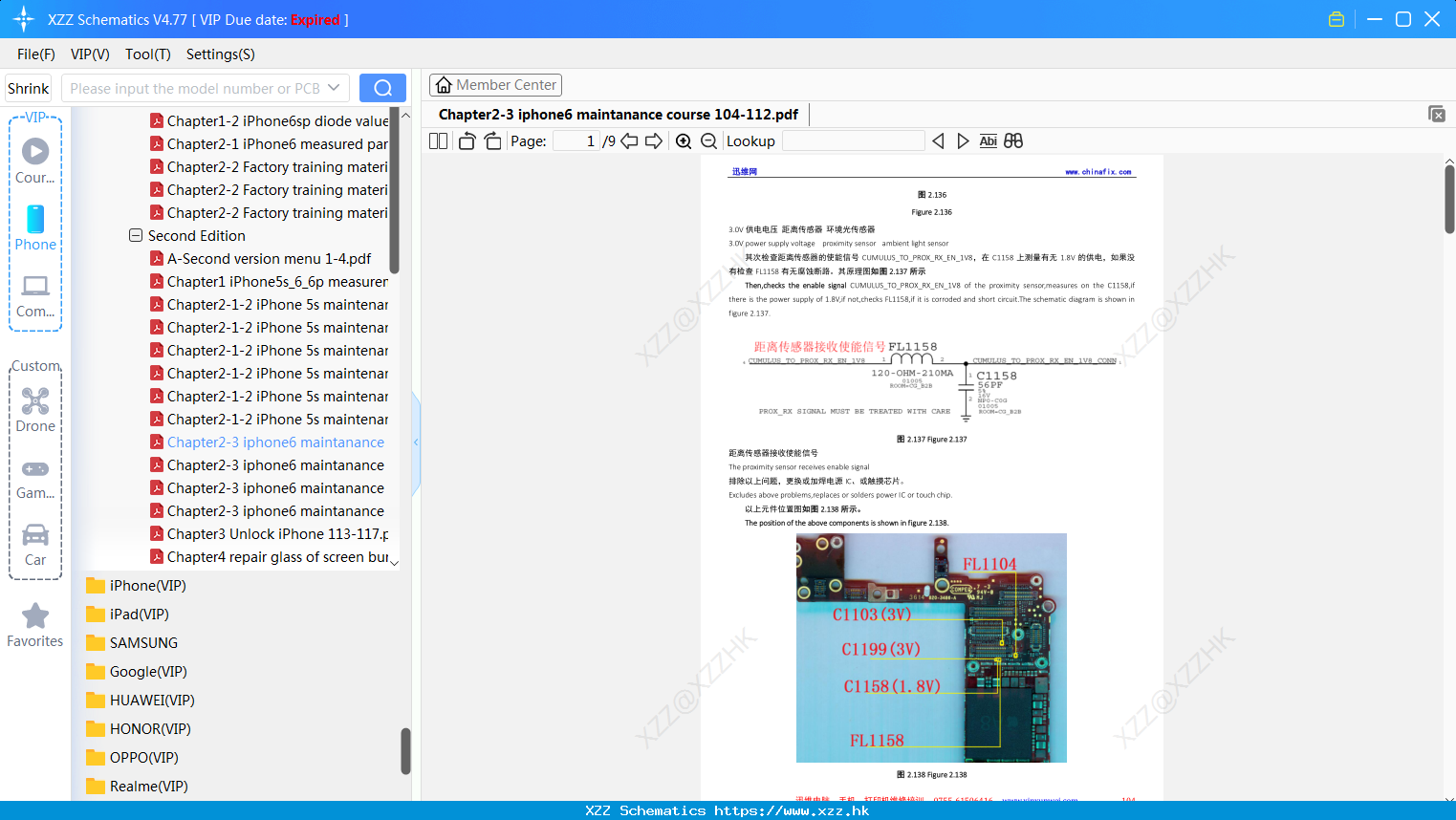
Task: Find previous lookup match triangle
Action: [938, 141]
